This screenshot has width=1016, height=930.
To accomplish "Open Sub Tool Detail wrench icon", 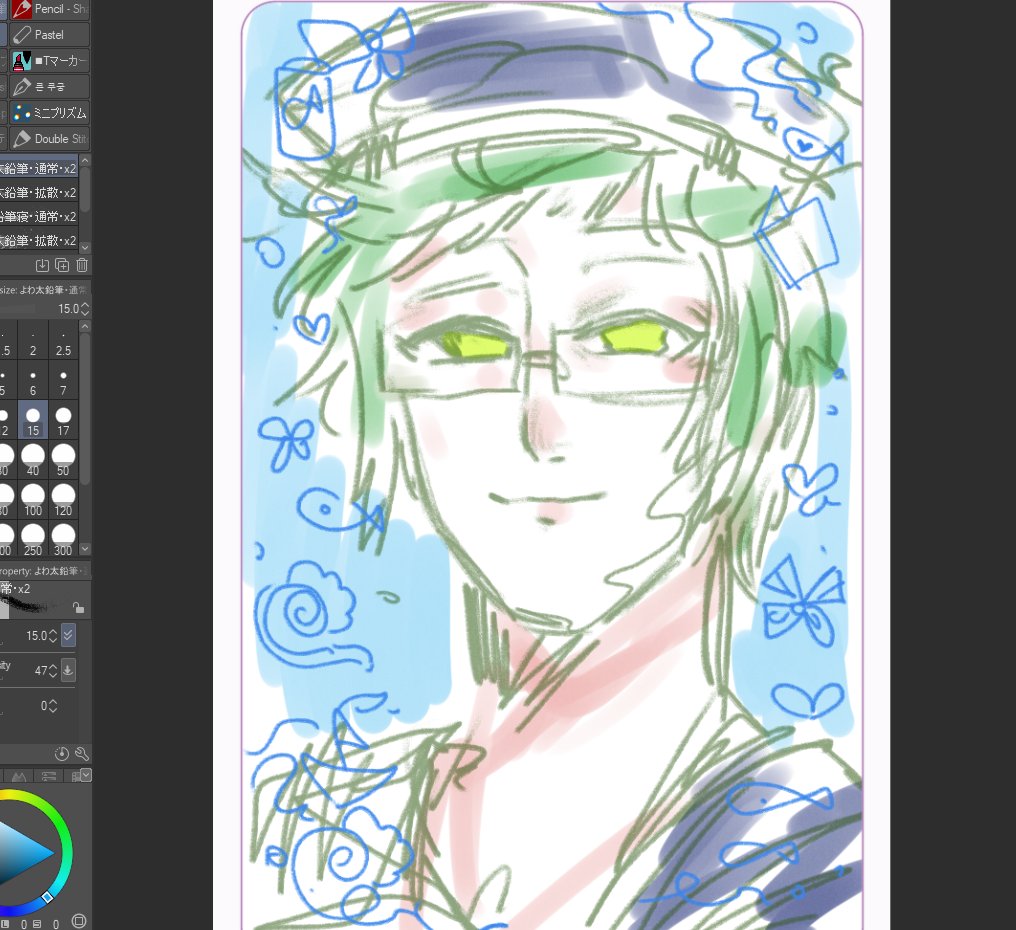I will (82, 754).
